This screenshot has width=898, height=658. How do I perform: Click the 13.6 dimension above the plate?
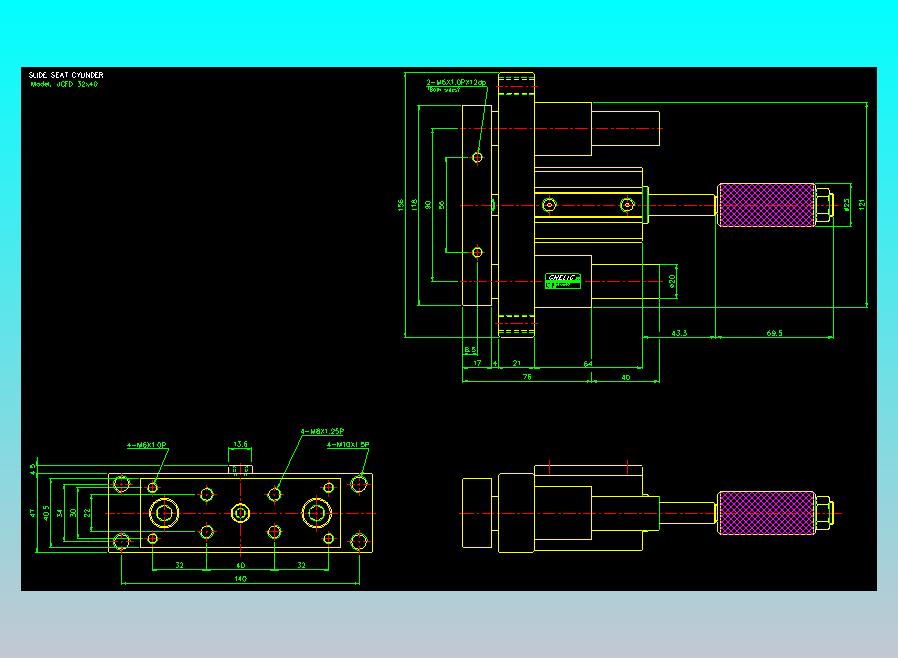click(x=241, y=444)
